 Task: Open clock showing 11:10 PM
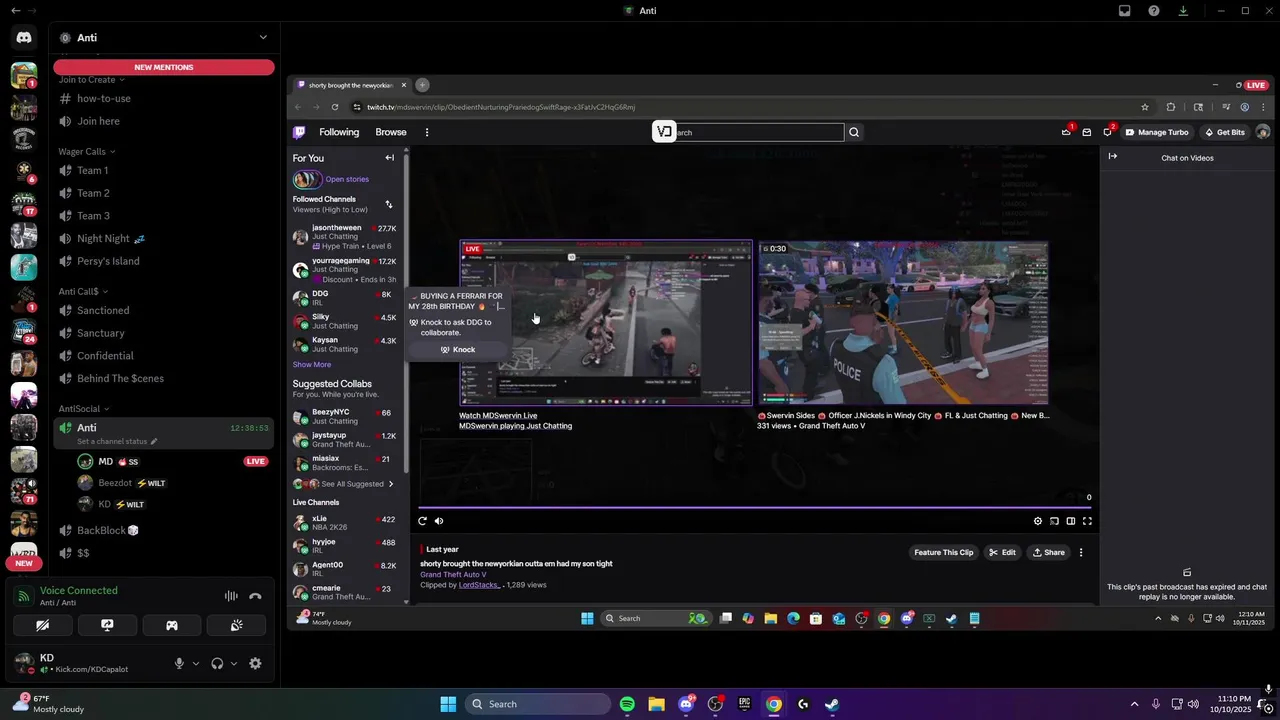point(1235,704)
